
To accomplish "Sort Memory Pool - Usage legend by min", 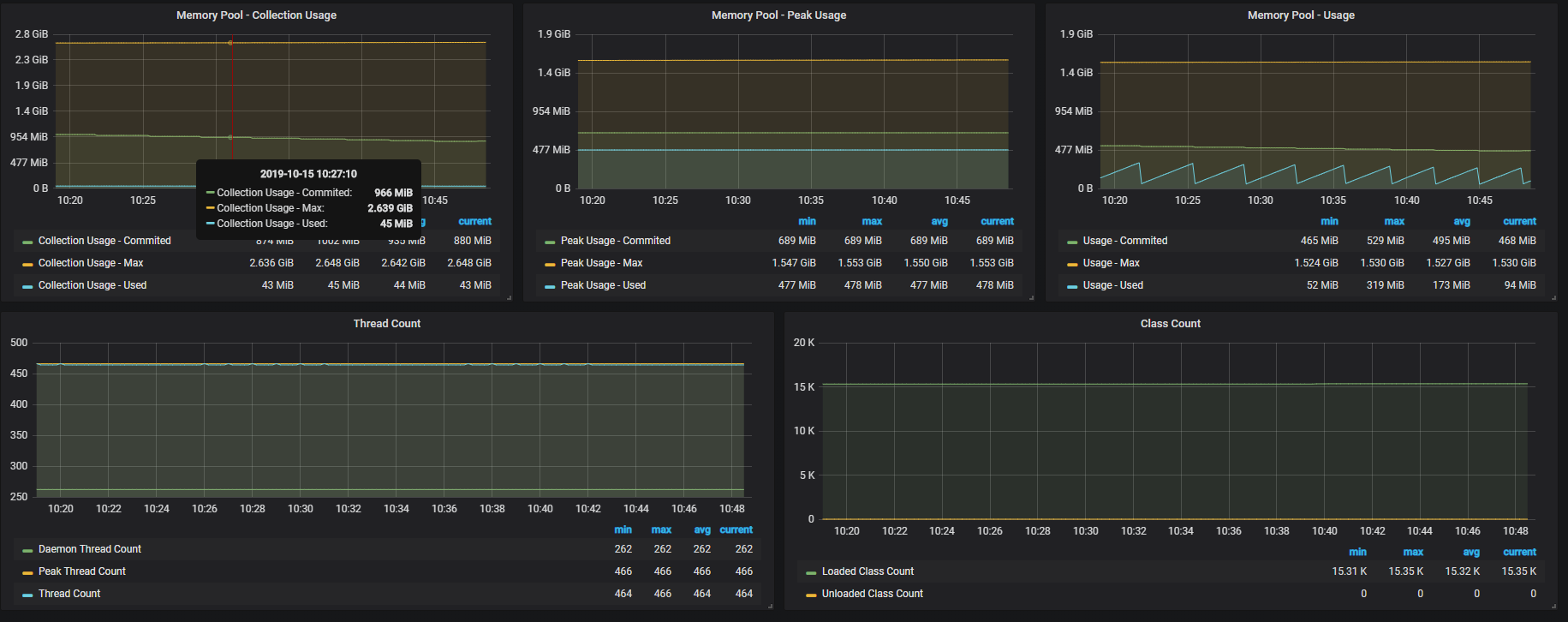I will [x=1329, y=221].
